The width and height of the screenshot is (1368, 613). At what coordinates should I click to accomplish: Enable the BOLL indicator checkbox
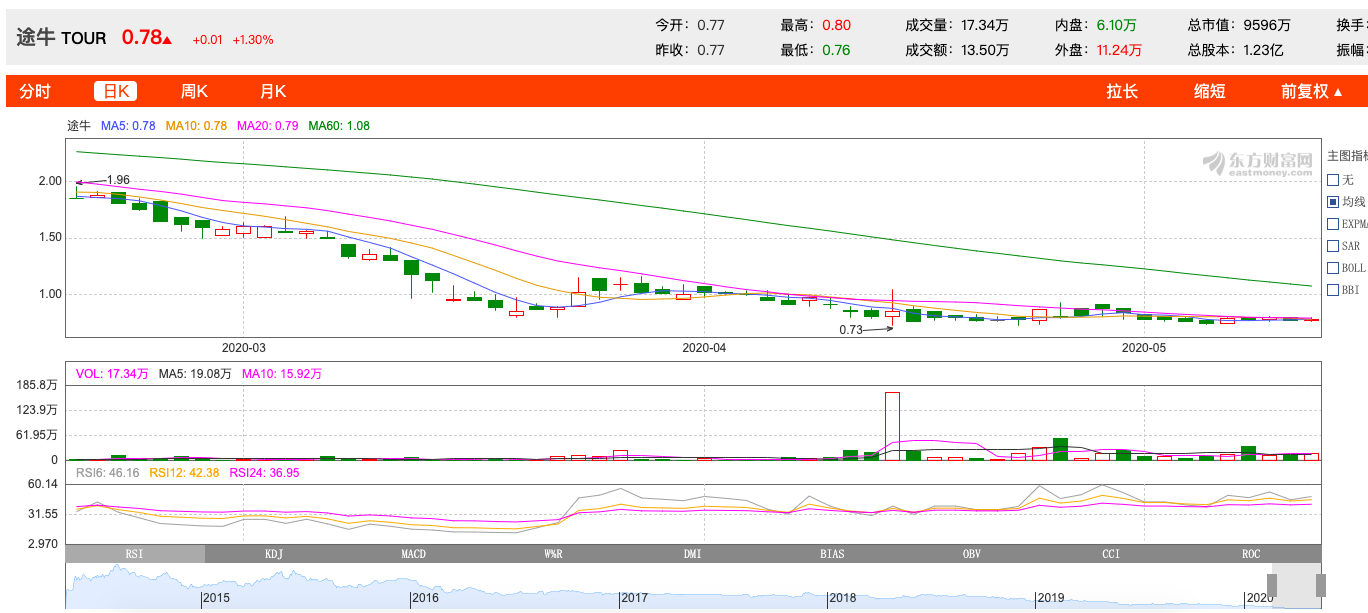click(1333, 268)
